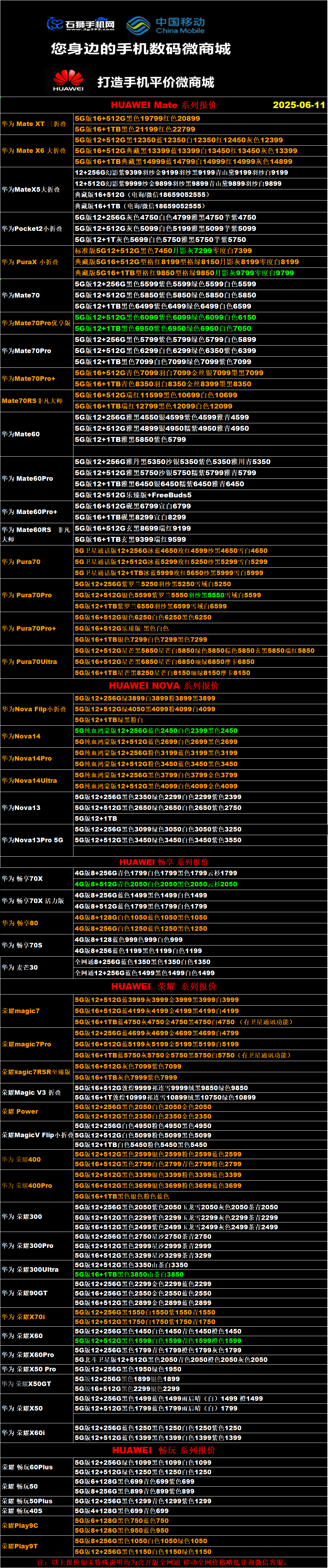
Task: Select the 华为Nova14Ultra label
Action: [29, 780]
